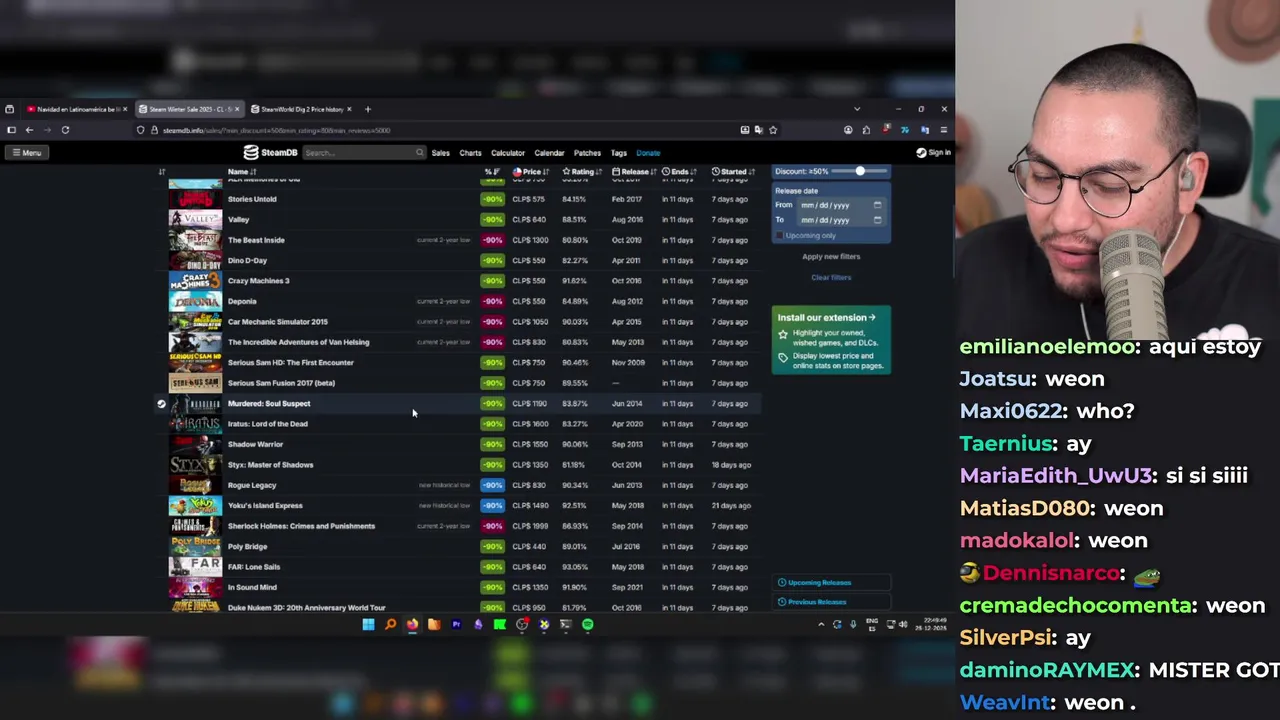Reload the current page
This screenshot has height=720, width=1280.
tap(65, 130)
